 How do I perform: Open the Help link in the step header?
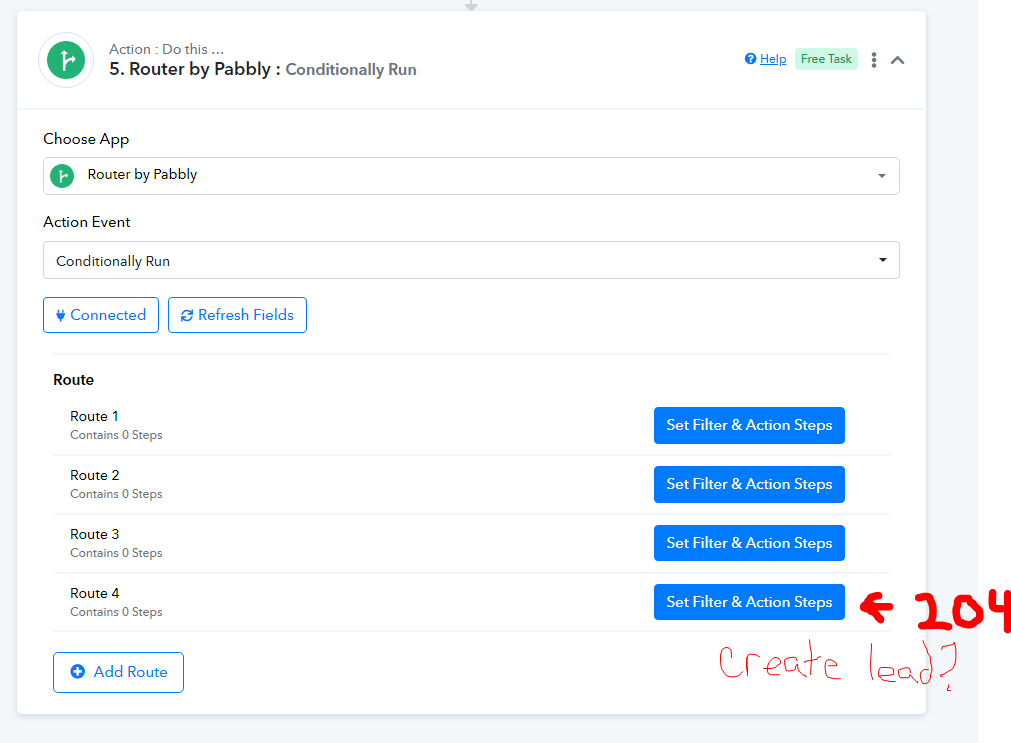click(772, 59)
